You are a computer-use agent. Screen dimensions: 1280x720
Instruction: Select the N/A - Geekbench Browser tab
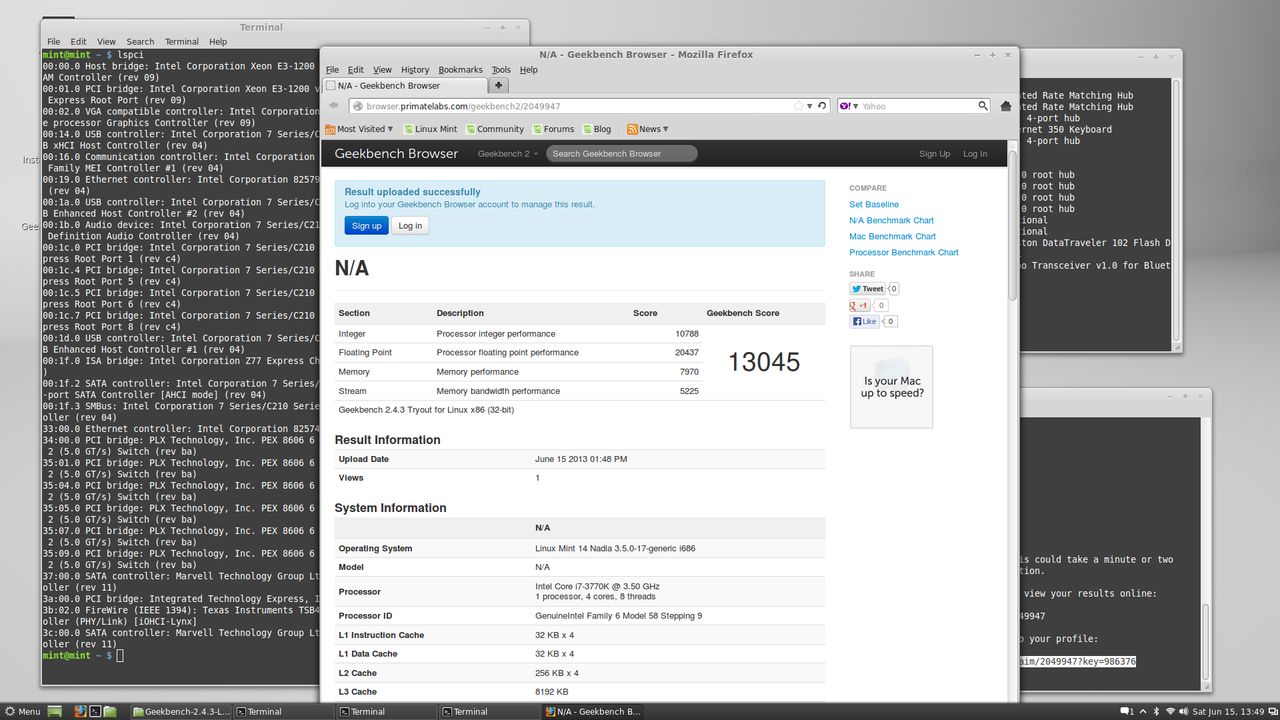(x=405, y=86)
